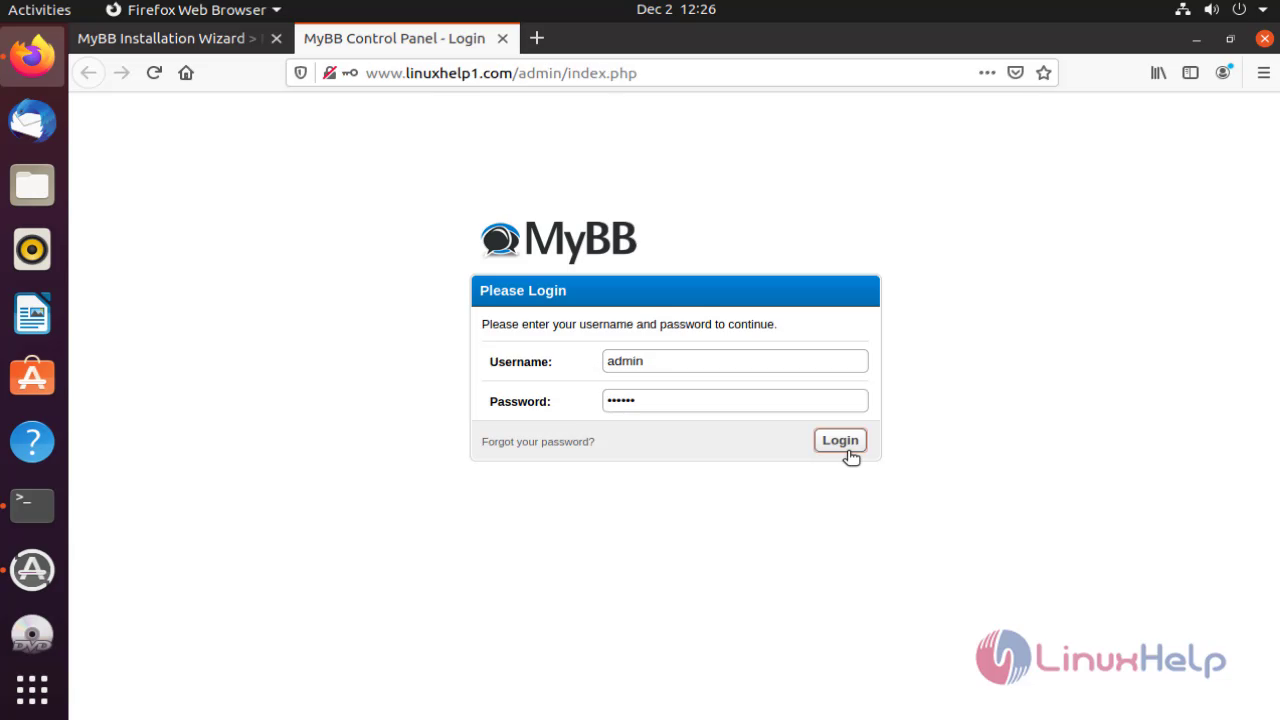Go back to the previous page

(x=88, y=73)
